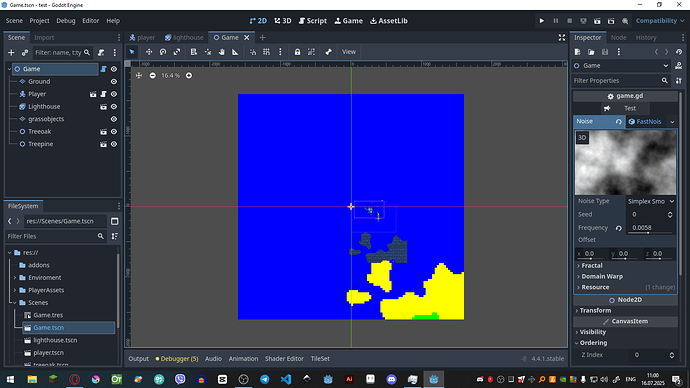Toggle visibility of Lighthouse node
The image size is (690, 388).
click(114, 107)
